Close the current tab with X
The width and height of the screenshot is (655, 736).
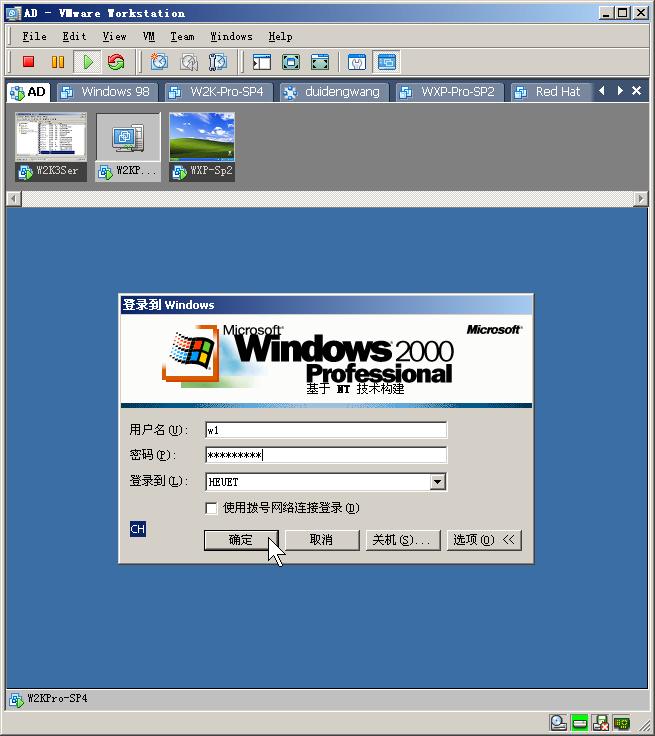click(637, 91)
